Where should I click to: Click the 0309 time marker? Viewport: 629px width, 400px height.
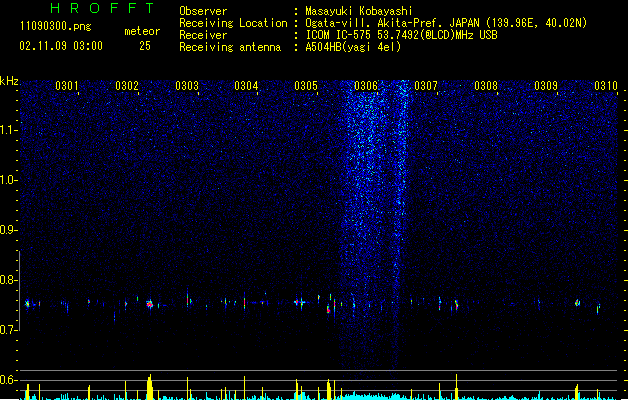[546, 86]
